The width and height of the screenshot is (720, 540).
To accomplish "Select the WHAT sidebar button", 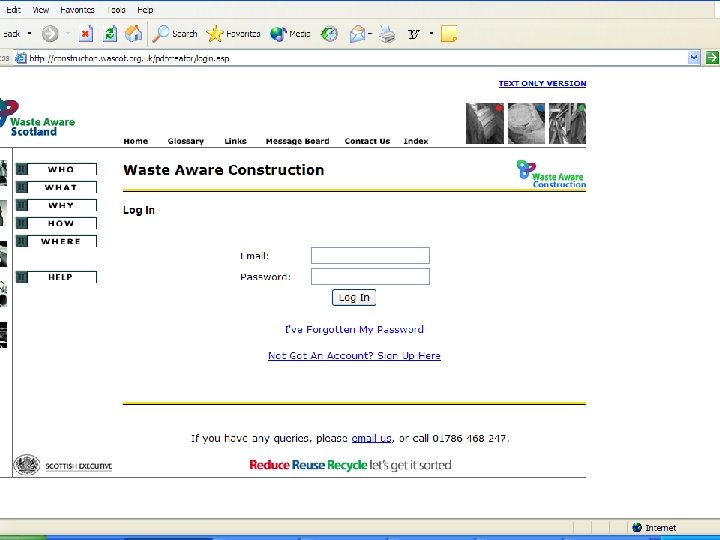I will coord(56,187).
